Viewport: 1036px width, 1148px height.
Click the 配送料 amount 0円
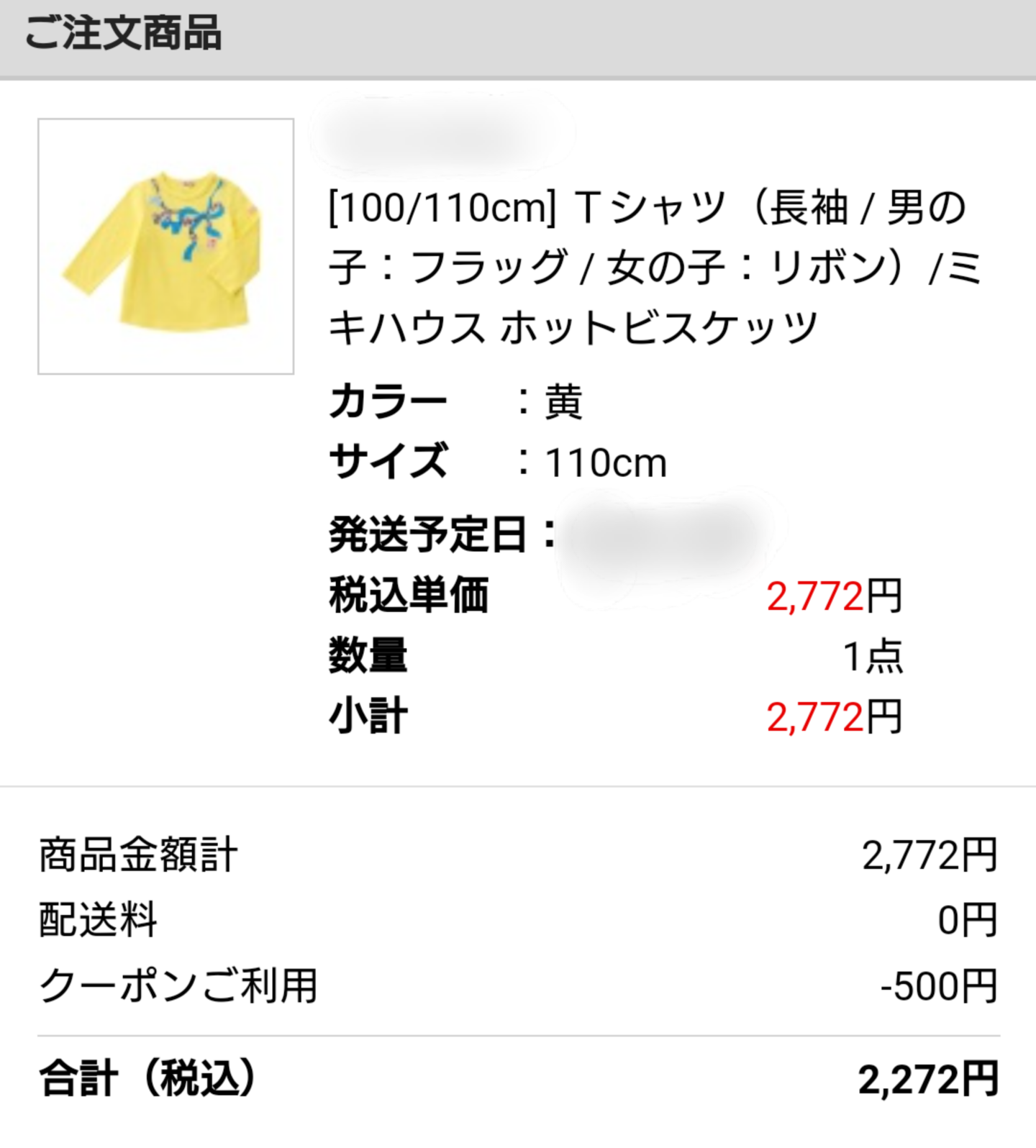pos(967,920)
